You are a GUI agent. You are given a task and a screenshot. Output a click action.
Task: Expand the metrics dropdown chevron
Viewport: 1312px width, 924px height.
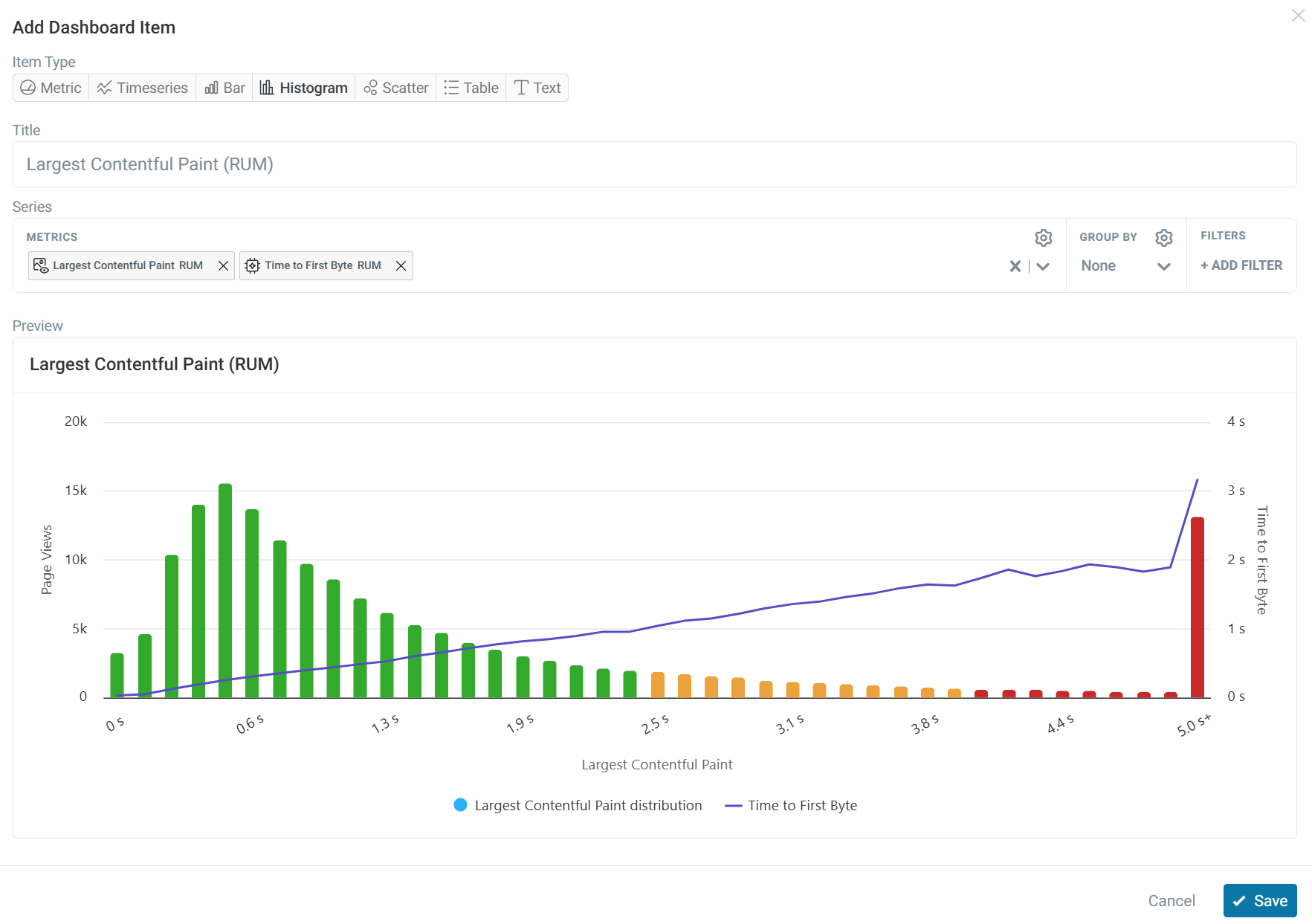tap(1043, 266)
